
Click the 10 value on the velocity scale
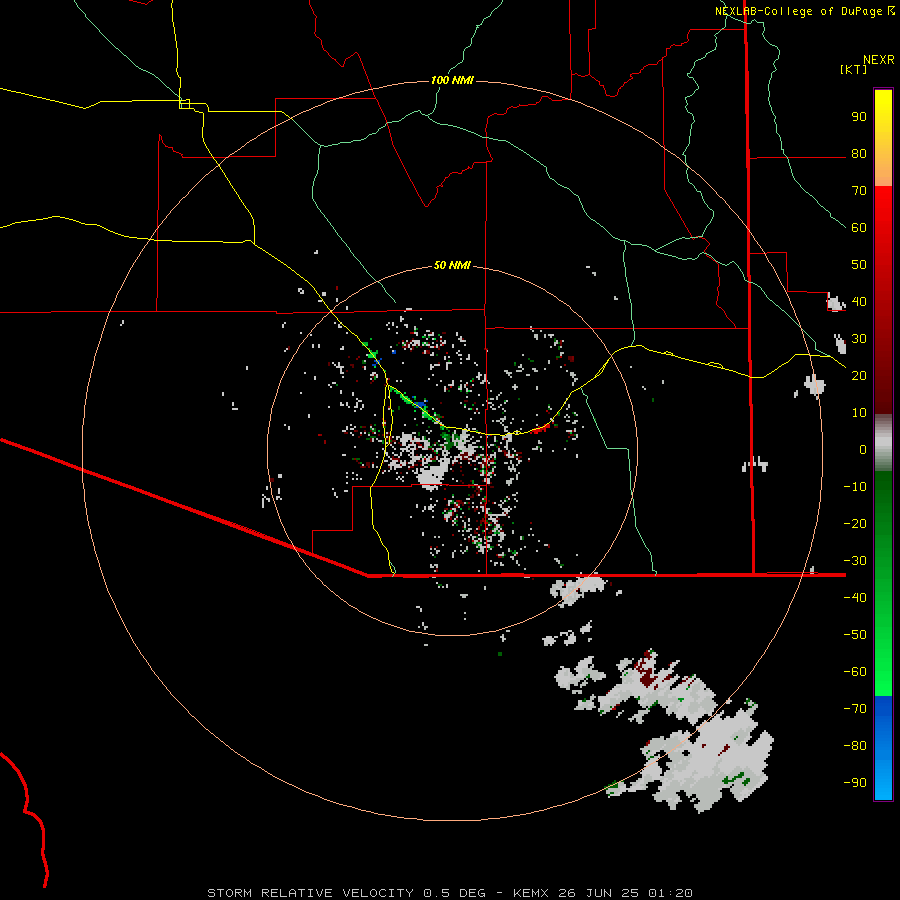tap(859, 413)
